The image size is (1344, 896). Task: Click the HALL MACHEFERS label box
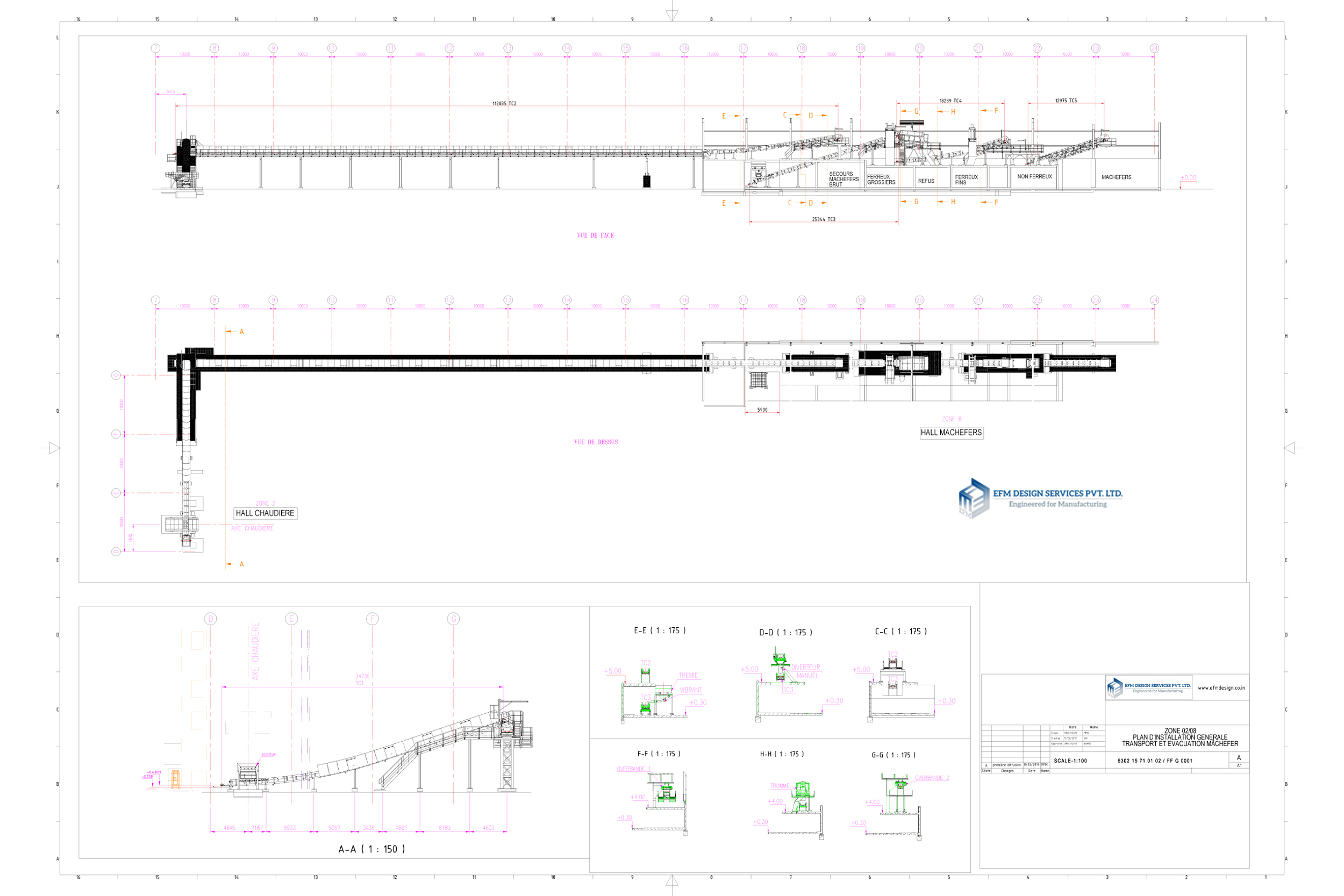(951, 433)
